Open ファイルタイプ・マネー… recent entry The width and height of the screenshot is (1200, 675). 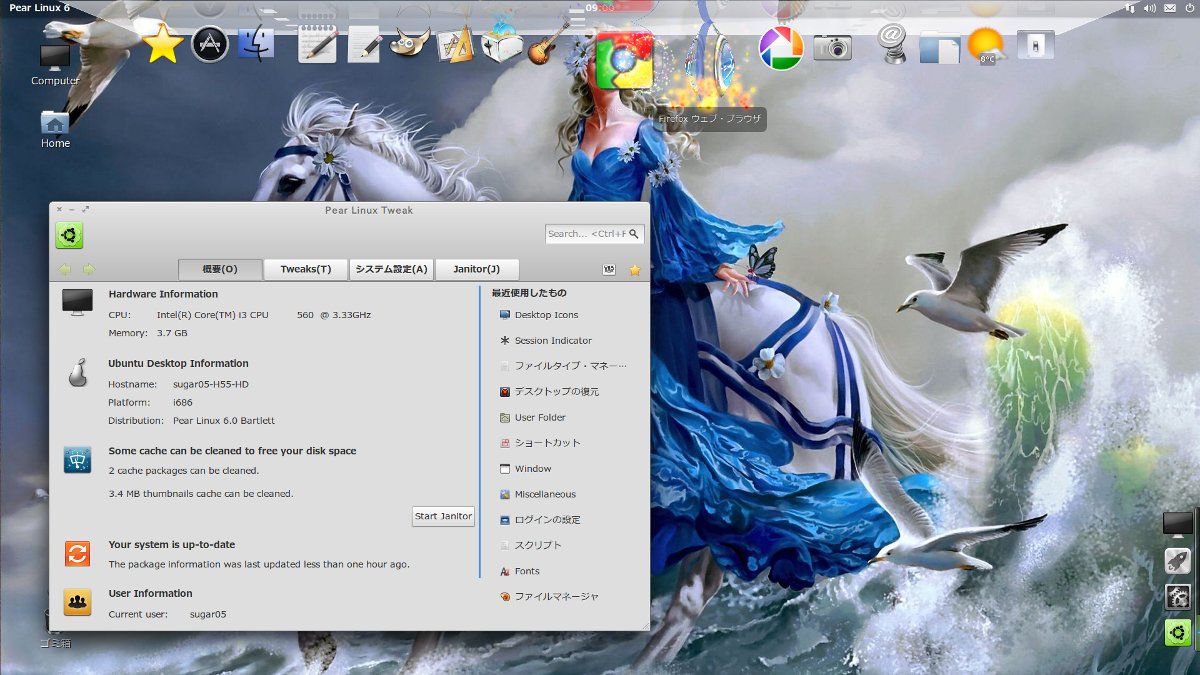tap(565, 366)
